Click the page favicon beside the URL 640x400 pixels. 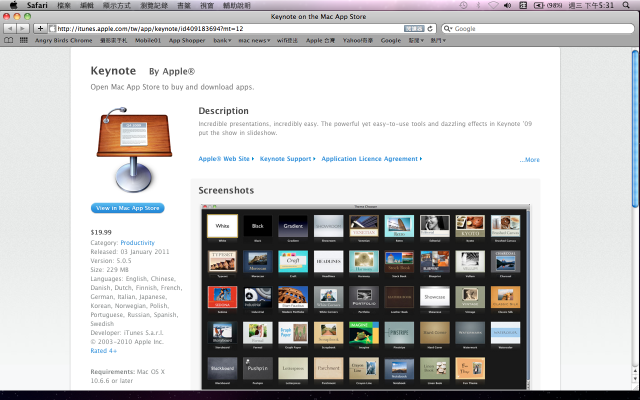click(x=52, y=29)
